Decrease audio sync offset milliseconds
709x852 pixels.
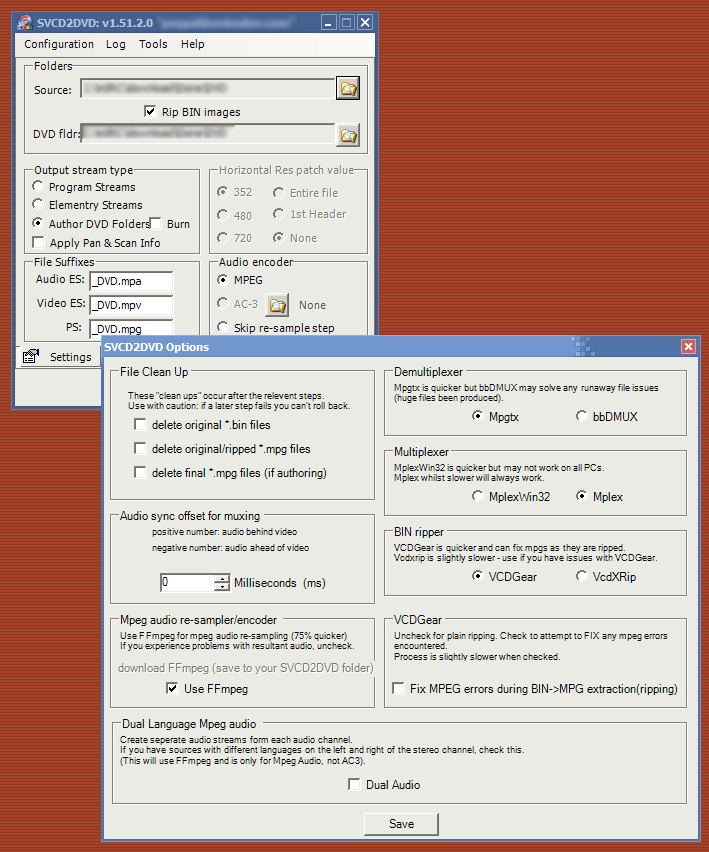(222, 587)
